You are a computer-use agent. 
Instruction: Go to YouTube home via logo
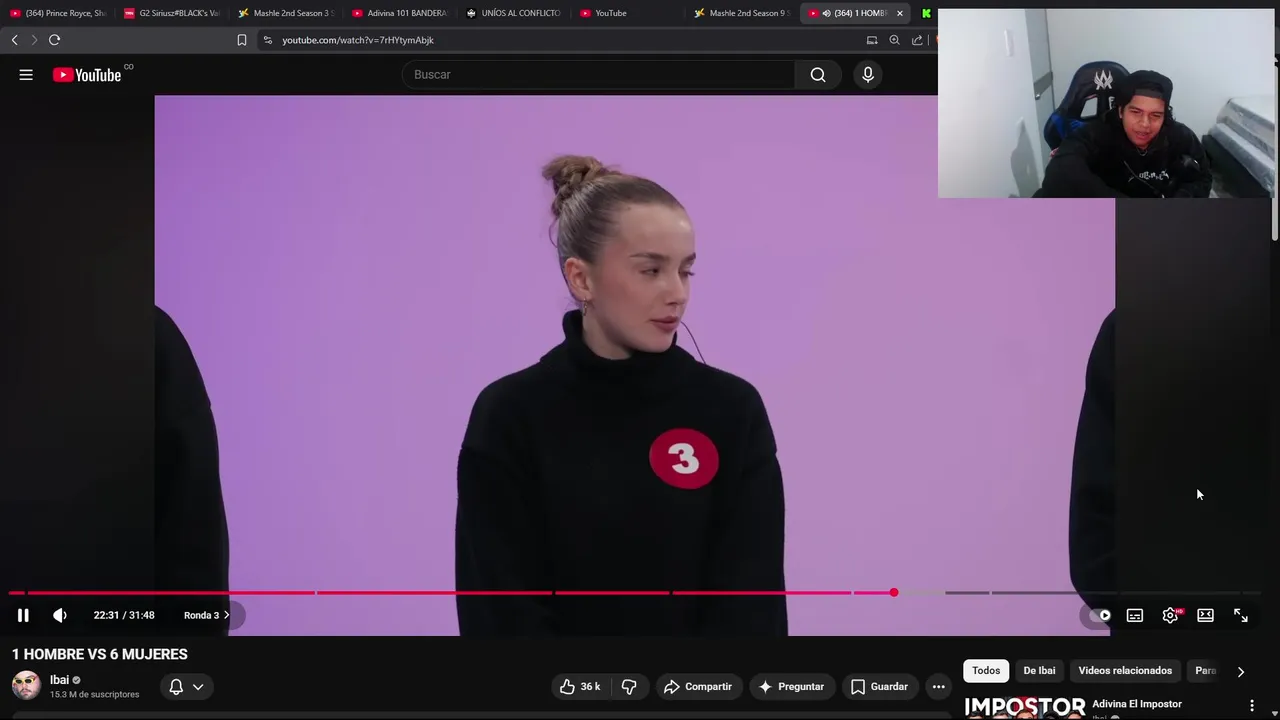pyautogui.click(x=88, y=75)
